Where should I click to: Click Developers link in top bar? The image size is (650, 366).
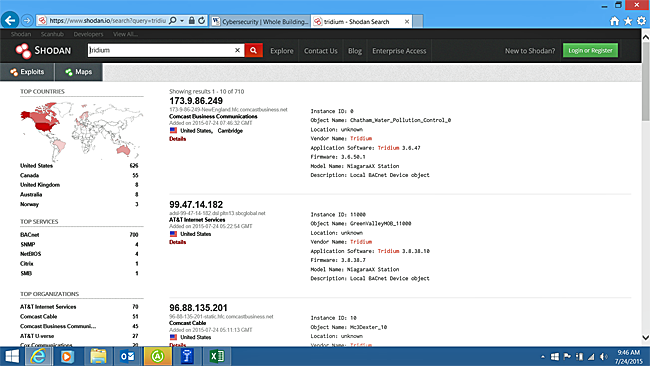coord(88,34)
